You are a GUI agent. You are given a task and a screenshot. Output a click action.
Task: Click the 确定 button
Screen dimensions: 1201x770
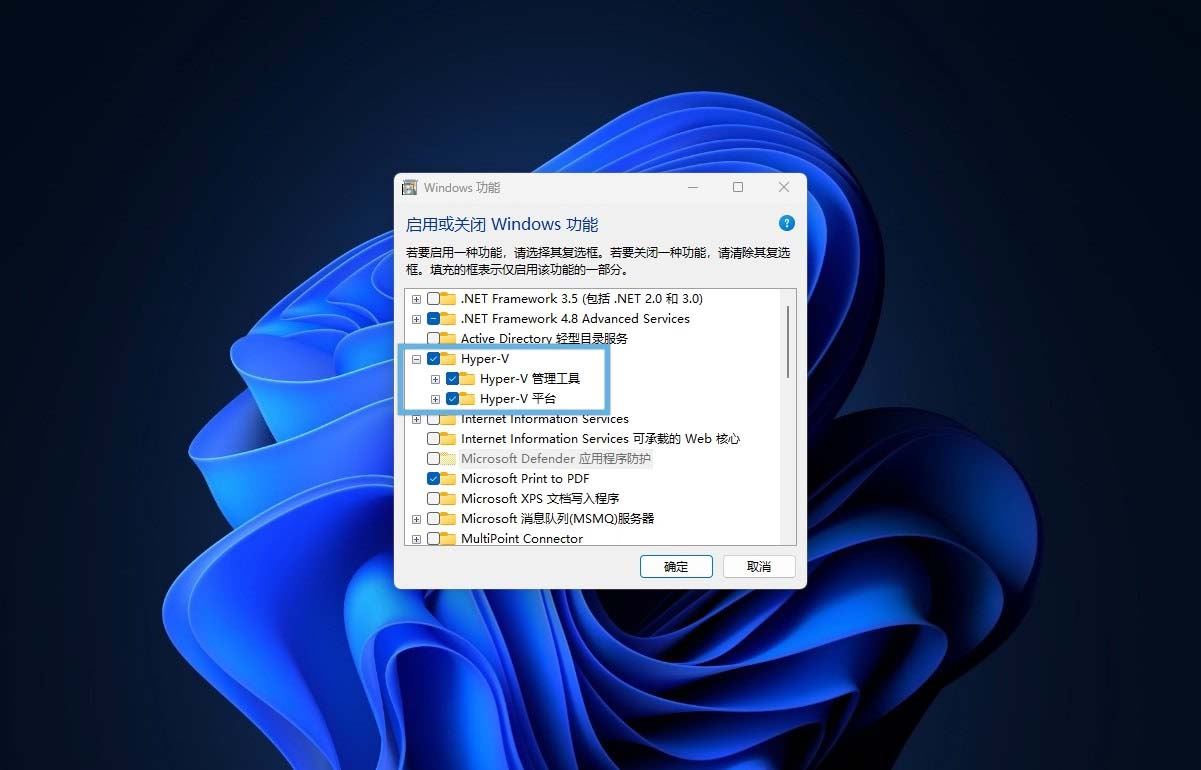click(676, 566)
